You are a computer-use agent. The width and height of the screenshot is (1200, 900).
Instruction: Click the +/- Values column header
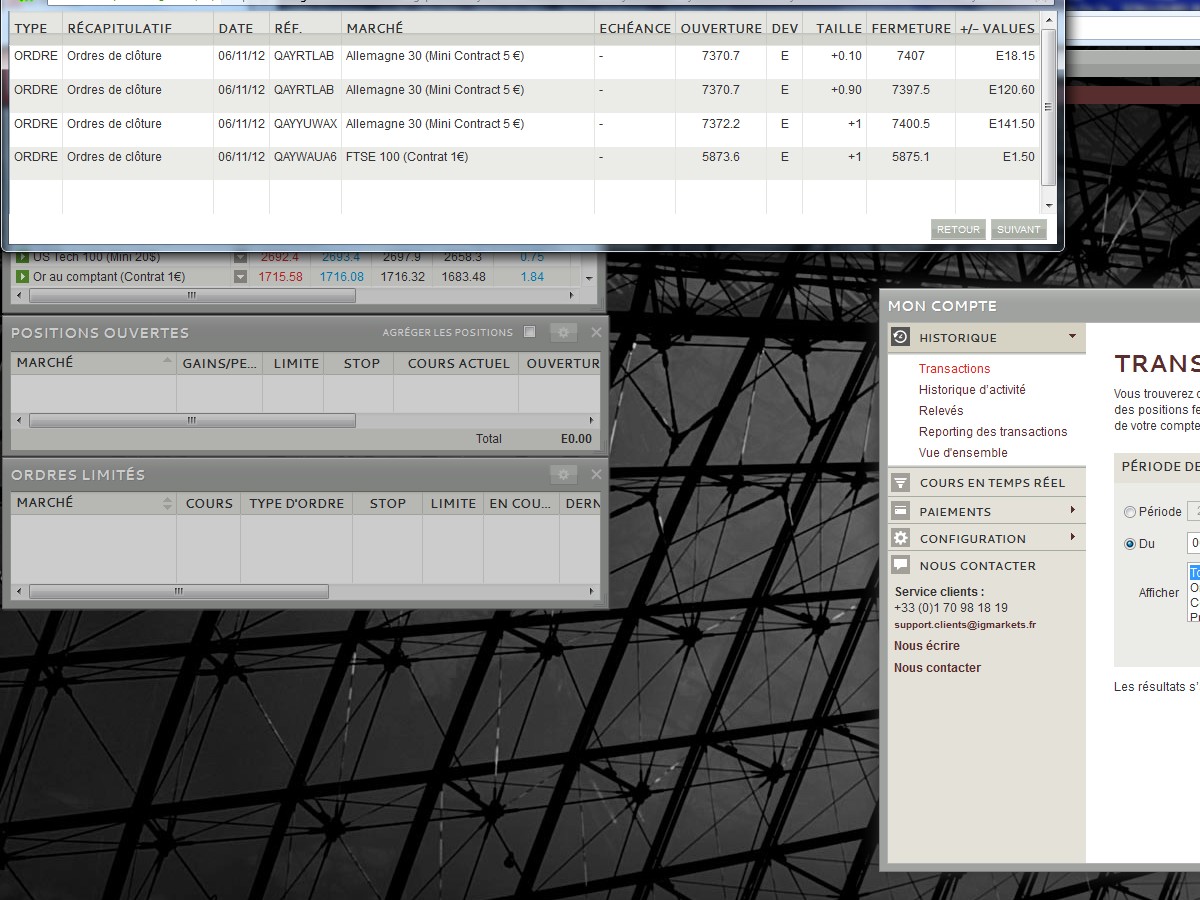click(x=997, y=28)
